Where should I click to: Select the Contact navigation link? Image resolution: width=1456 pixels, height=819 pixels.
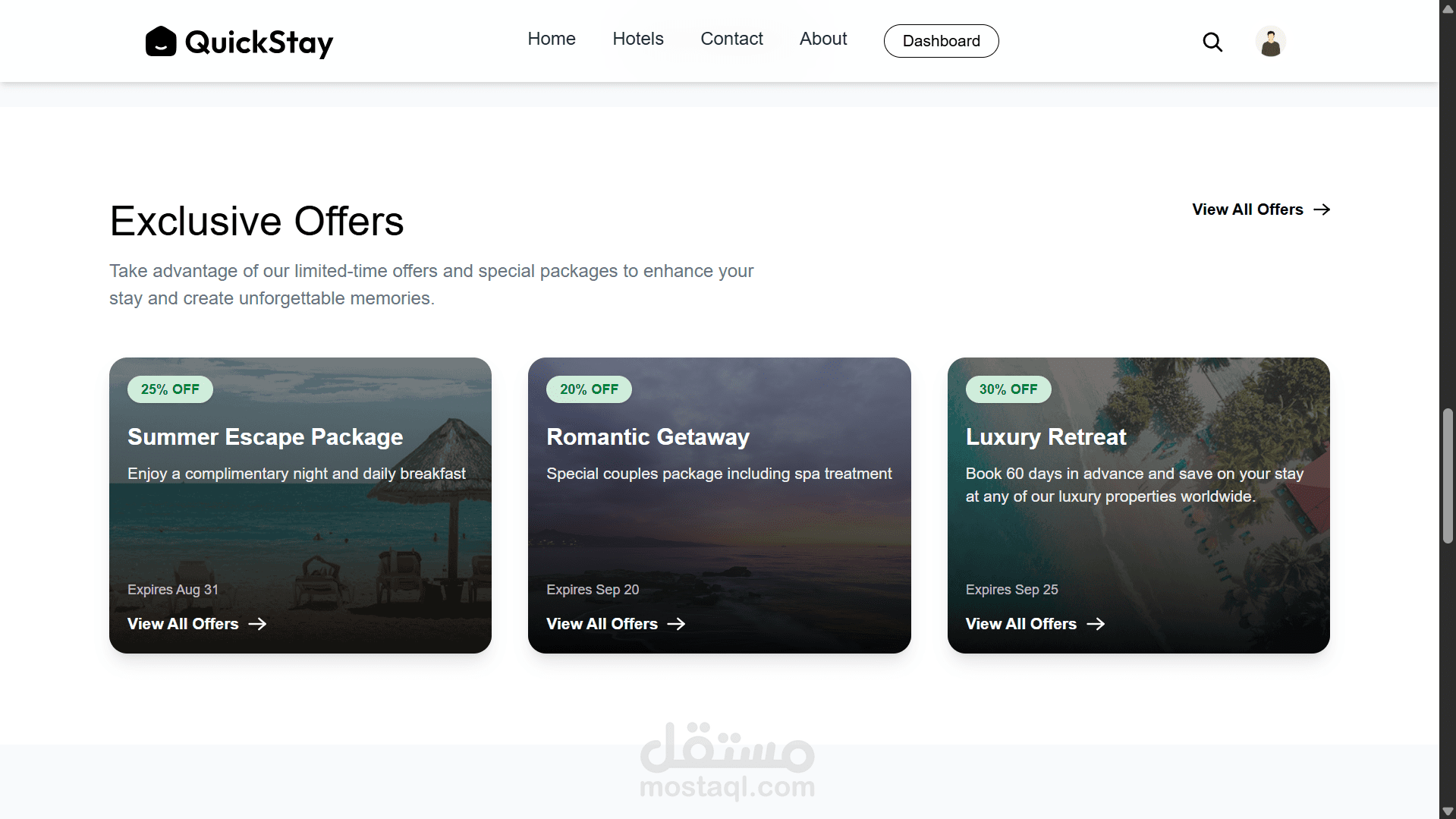click(x=731, y=39)
